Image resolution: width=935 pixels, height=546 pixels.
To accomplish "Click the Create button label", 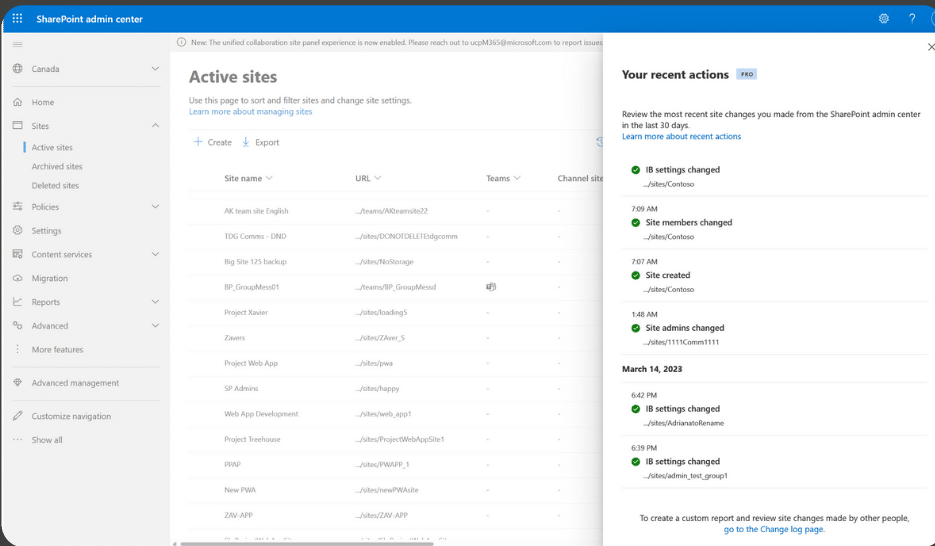I will (x=219, y=142).
